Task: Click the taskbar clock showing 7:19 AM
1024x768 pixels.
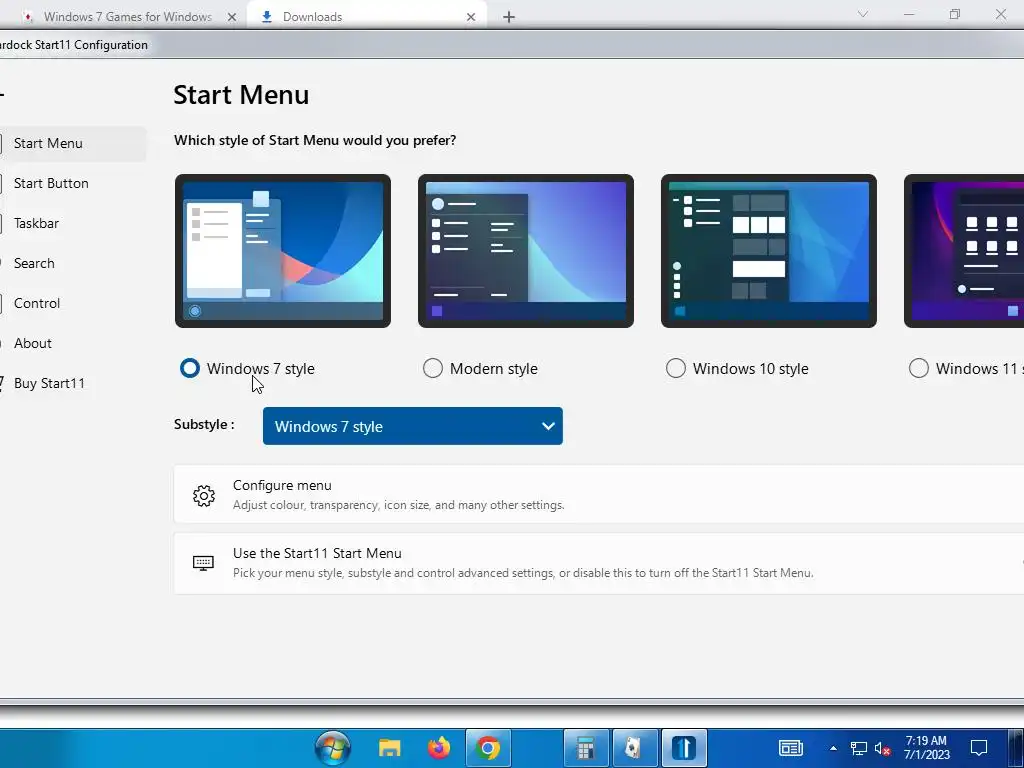Action: point(927,748)
